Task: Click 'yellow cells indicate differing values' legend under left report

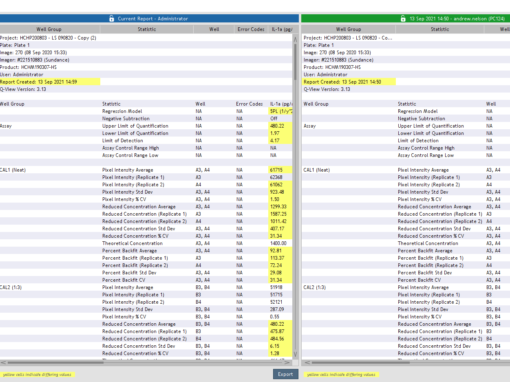Action: [37, 375]
